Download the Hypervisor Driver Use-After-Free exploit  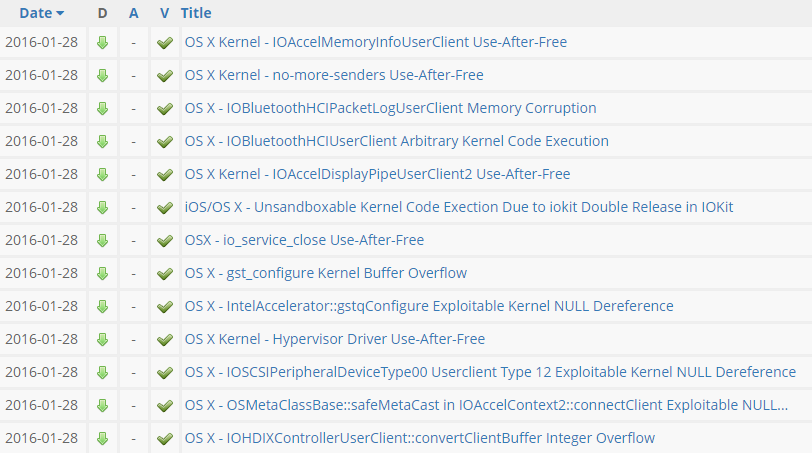(x=102, y=339)
